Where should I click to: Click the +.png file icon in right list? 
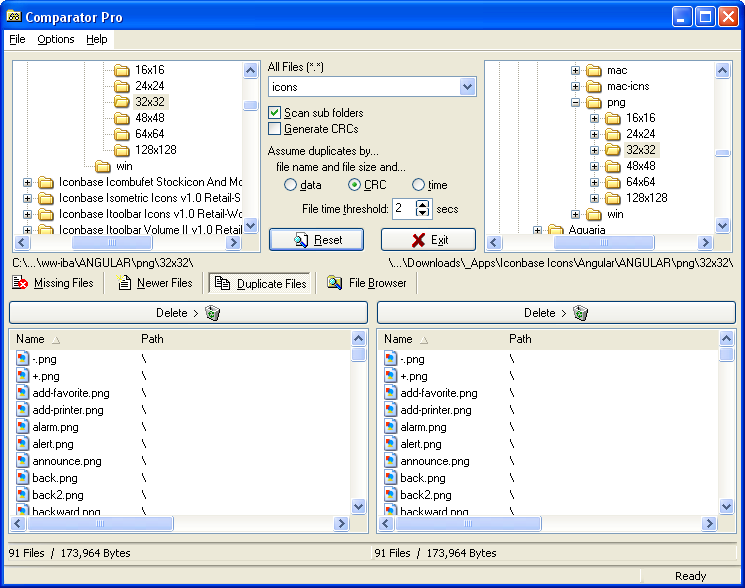click(390, 376)
